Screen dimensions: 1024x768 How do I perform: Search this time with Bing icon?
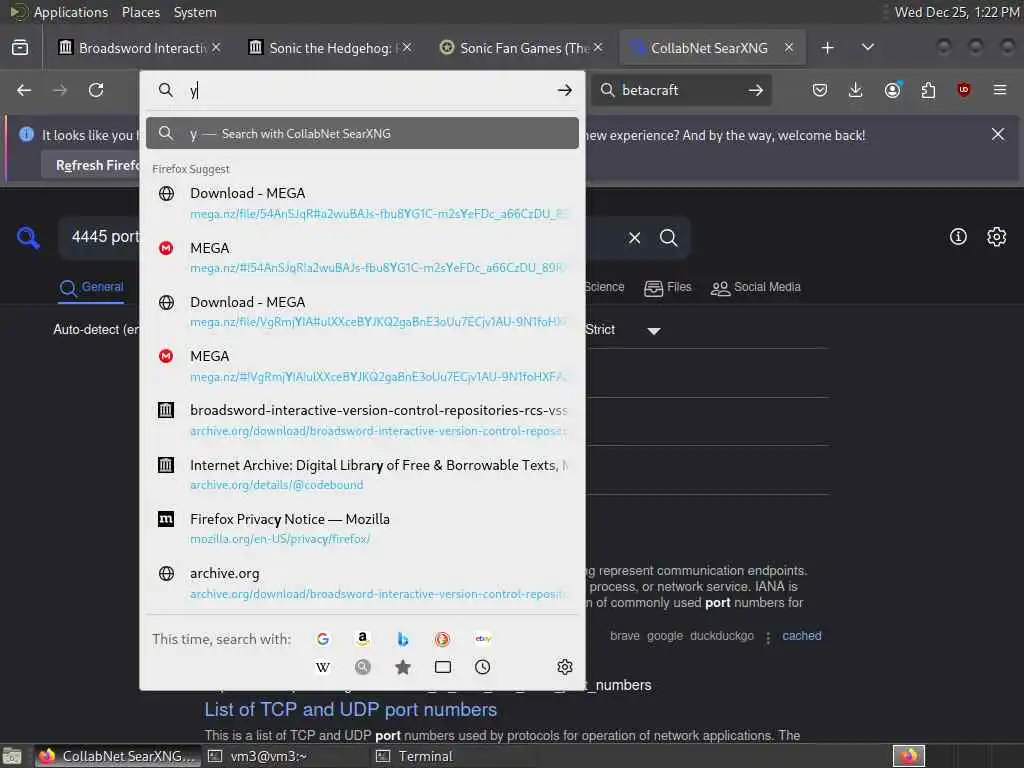403,639
